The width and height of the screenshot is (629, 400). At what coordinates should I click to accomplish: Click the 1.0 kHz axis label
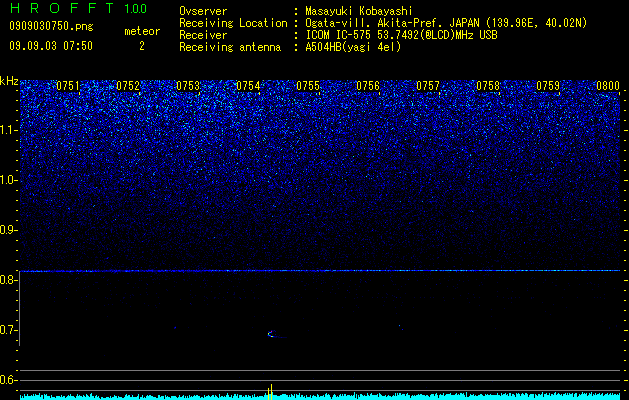(9, 180)
